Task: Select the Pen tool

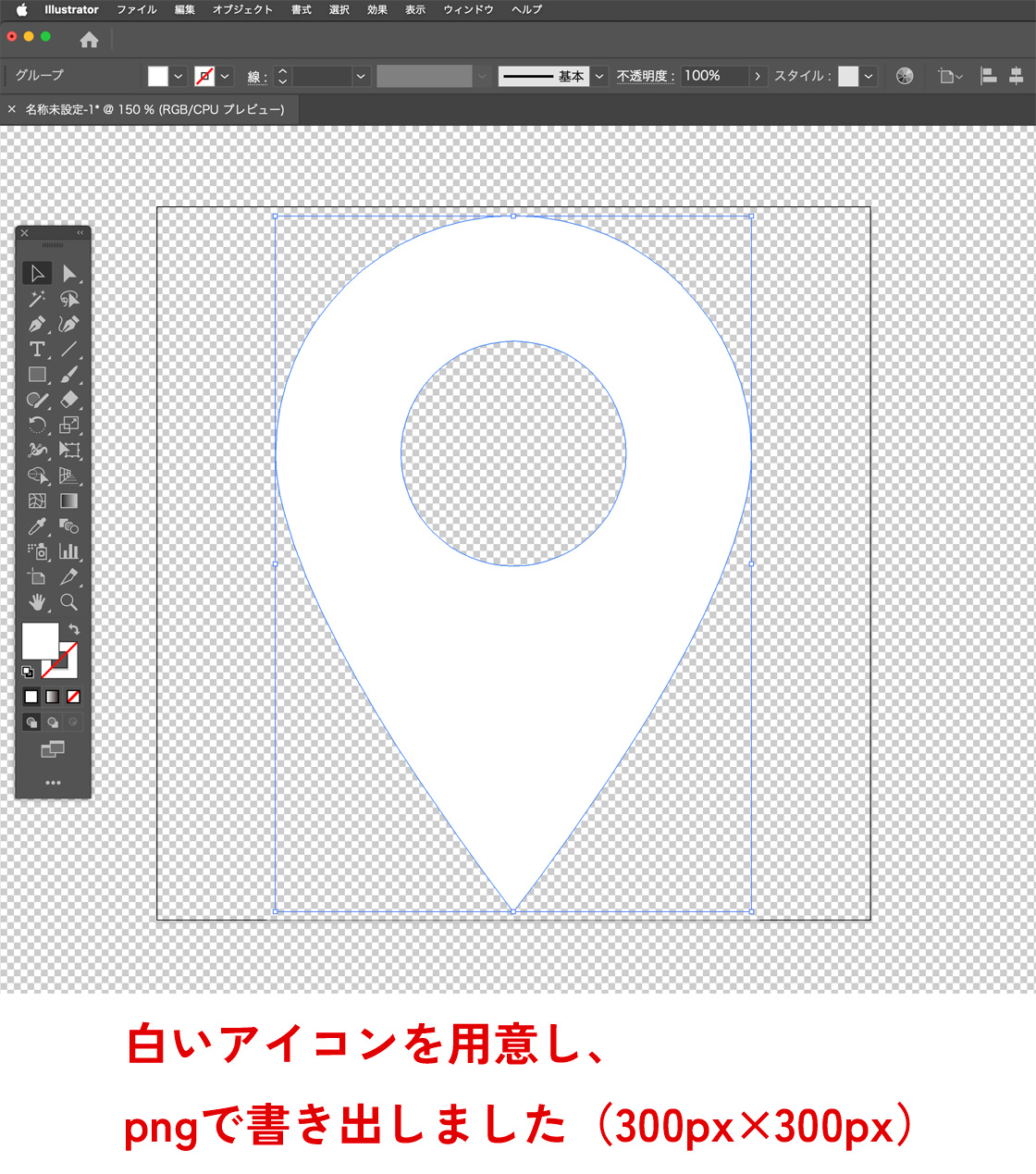Action: [37, 325]
